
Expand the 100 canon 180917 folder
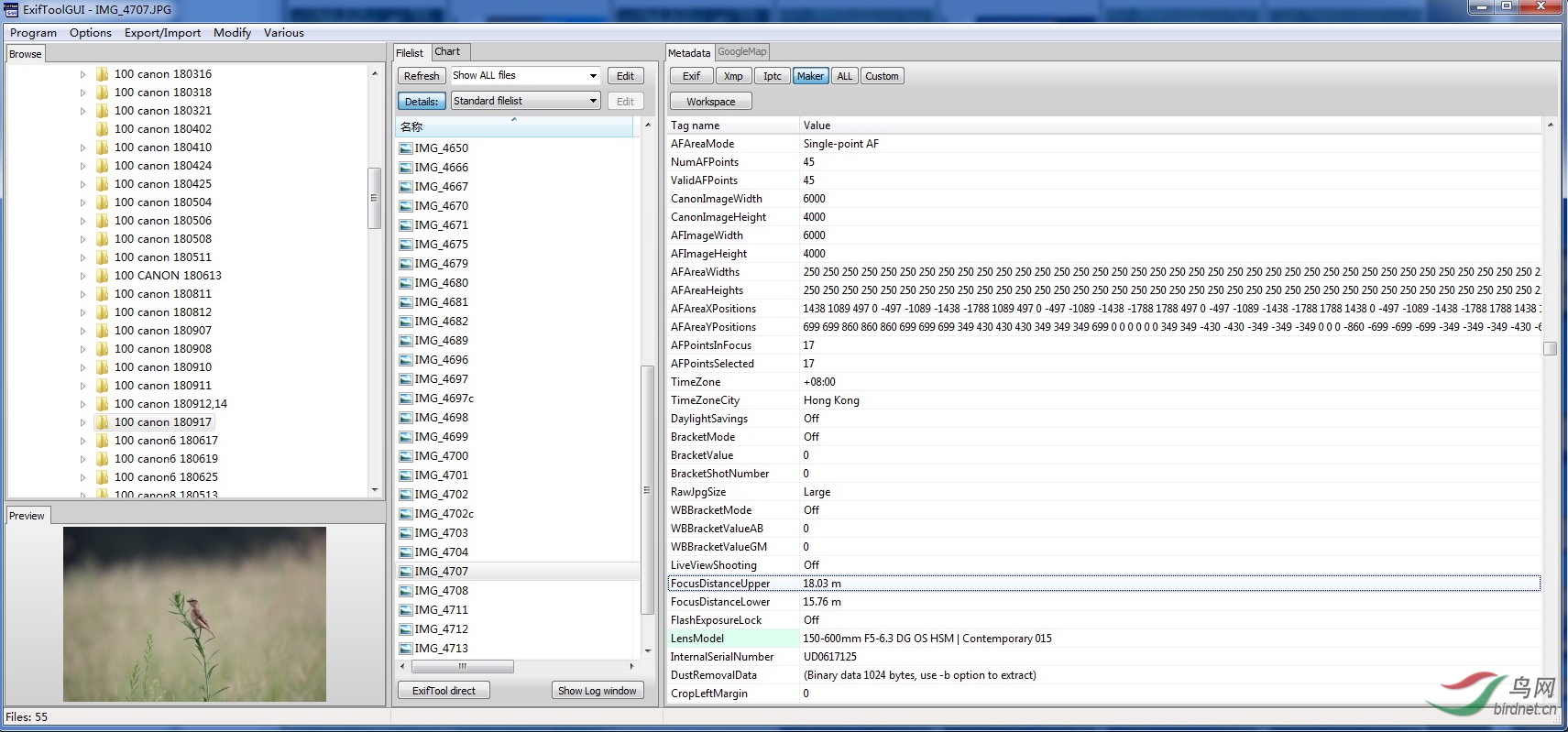82,422
